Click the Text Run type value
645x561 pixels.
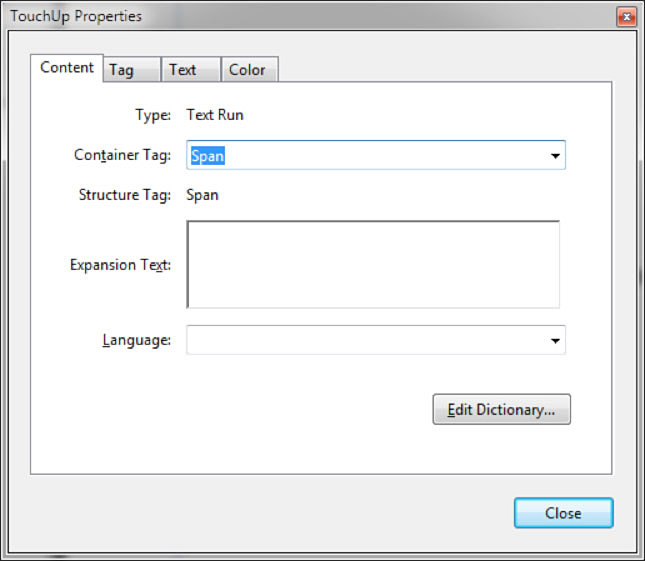pyautogui.click(x=215, y=115)
